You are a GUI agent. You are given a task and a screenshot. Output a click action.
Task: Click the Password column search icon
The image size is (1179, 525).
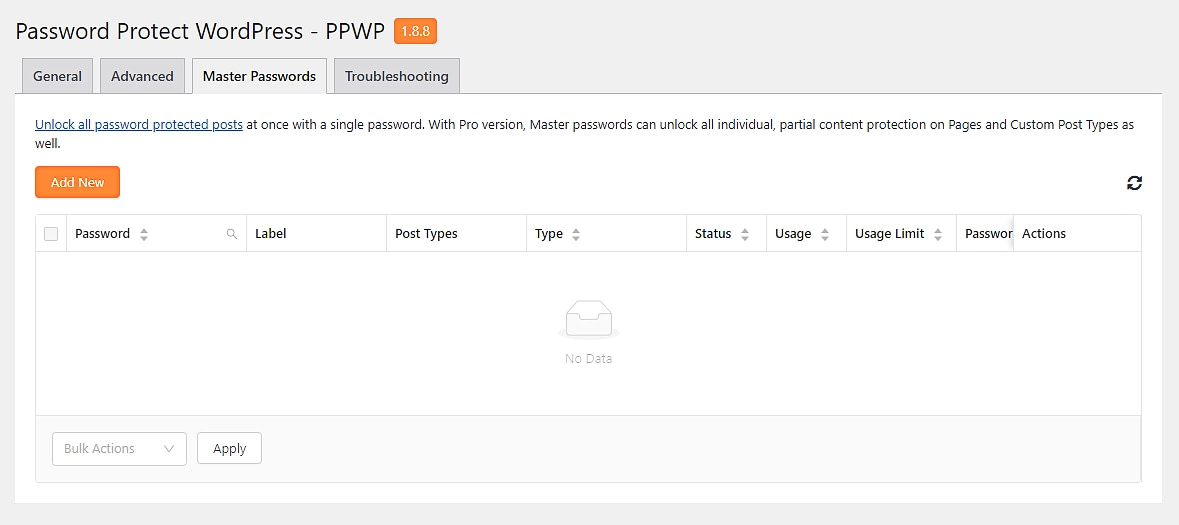pyautogui.click(x=232, y=234)
